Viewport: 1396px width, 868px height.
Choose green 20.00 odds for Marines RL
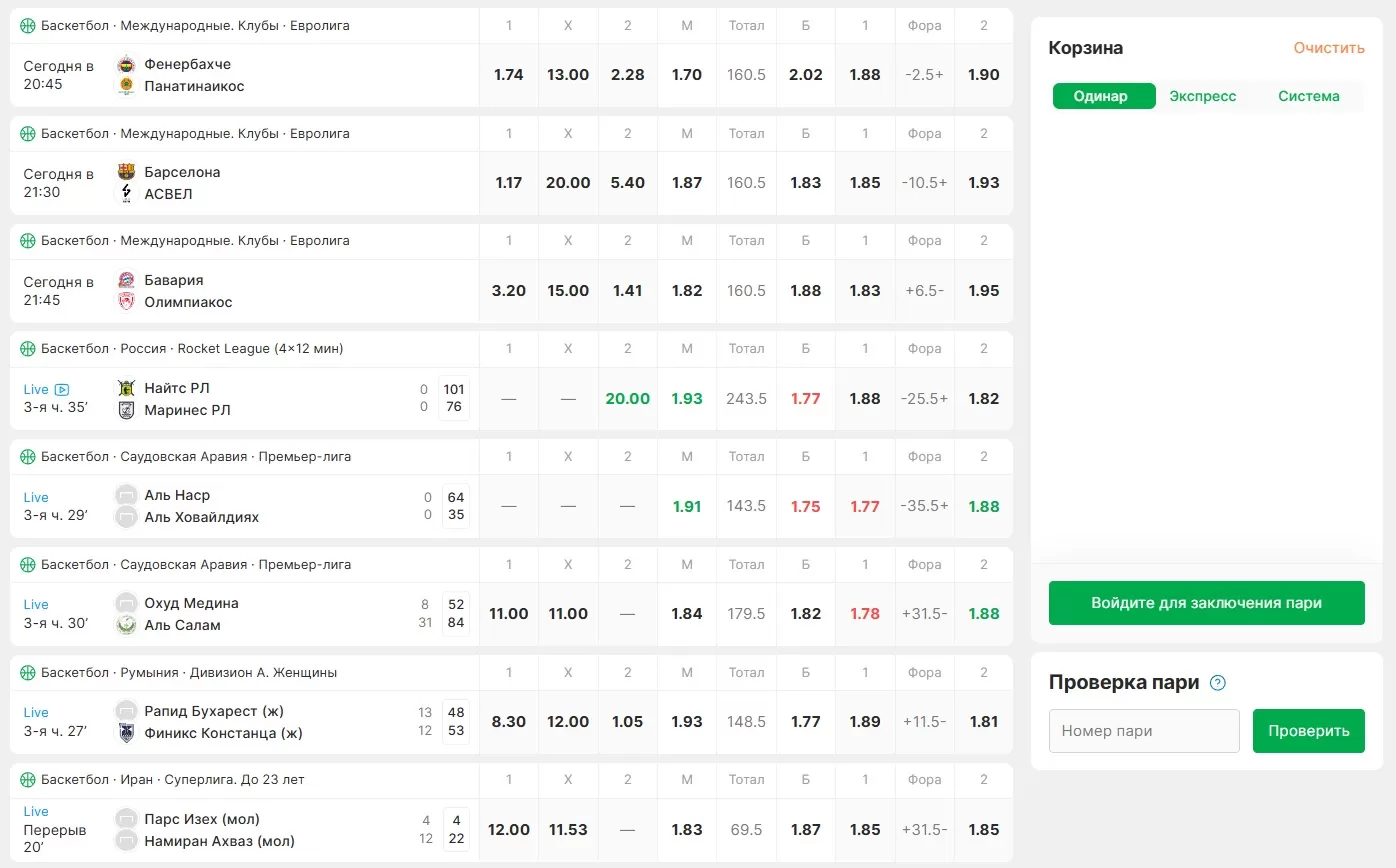coord(627,399)
